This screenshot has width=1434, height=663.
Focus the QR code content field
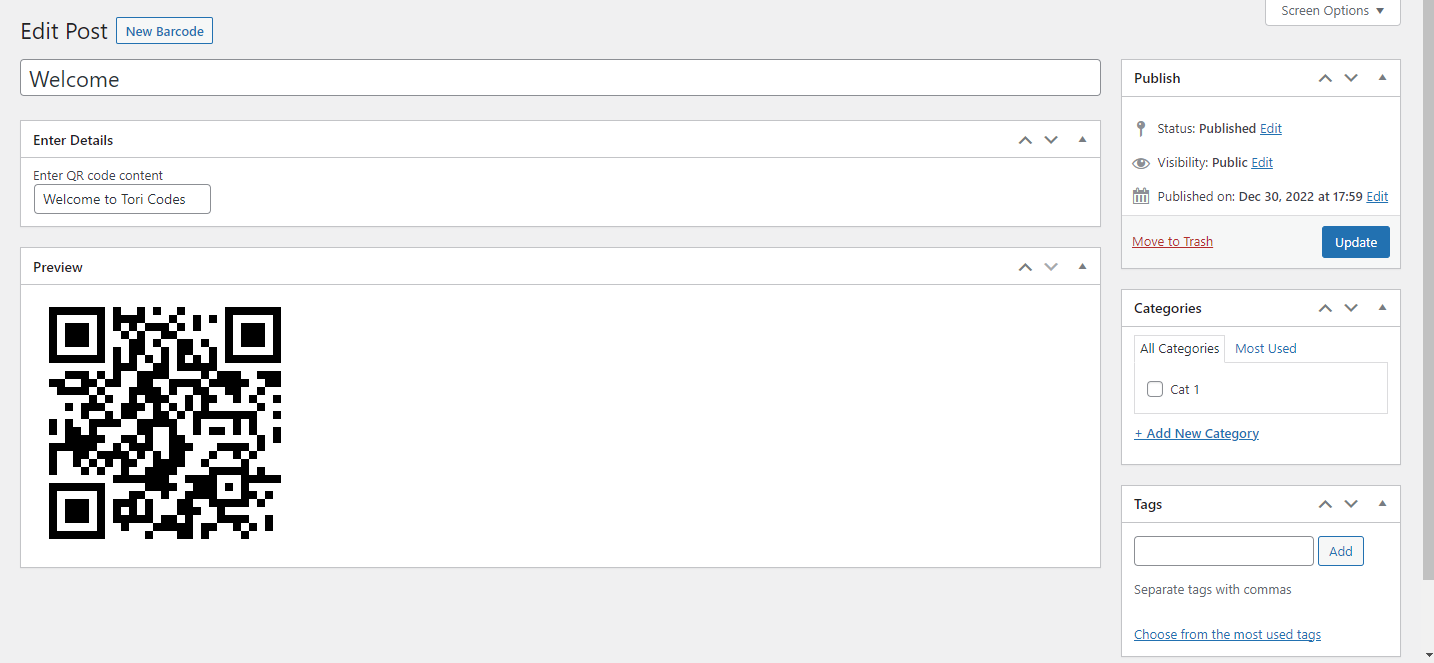tap(122, 199)
